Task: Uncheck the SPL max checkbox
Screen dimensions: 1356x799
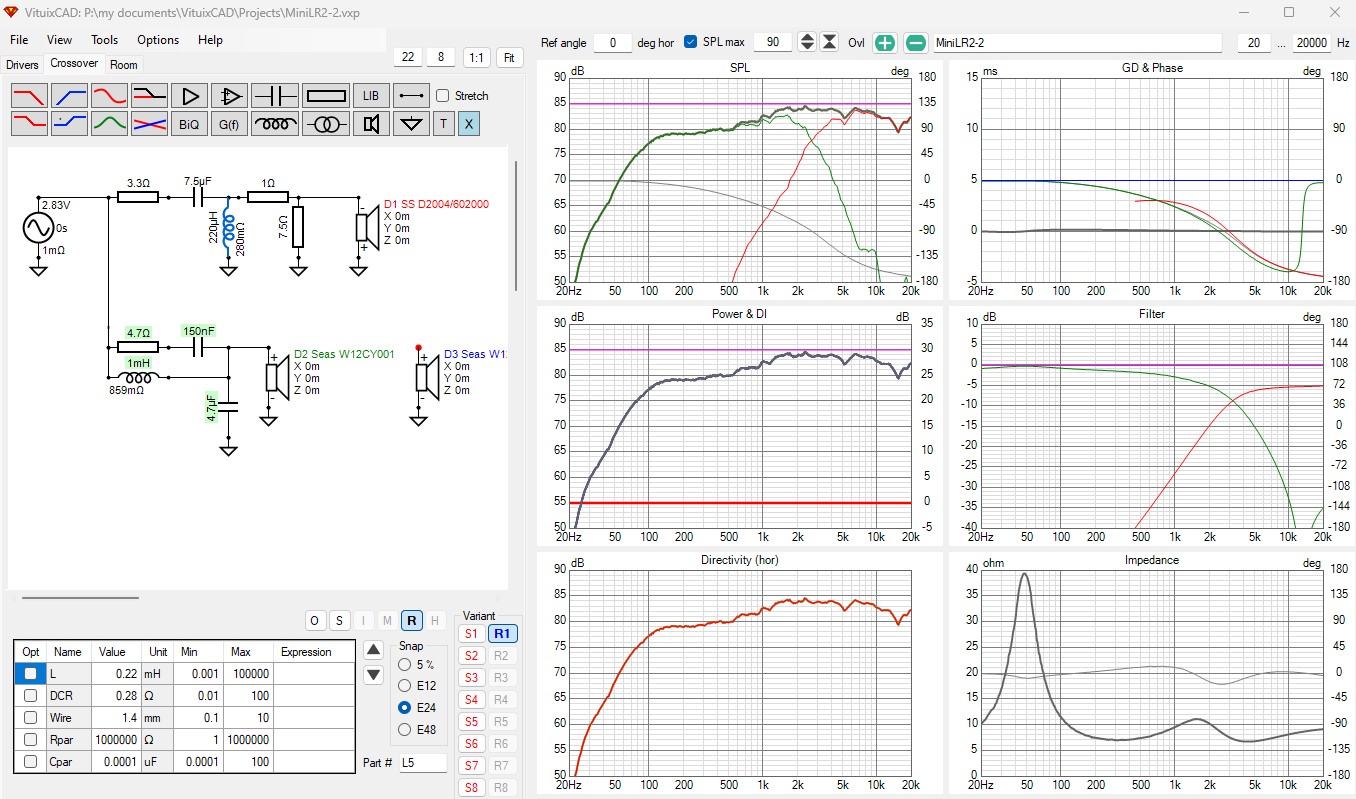Action: tap(691, 42)
